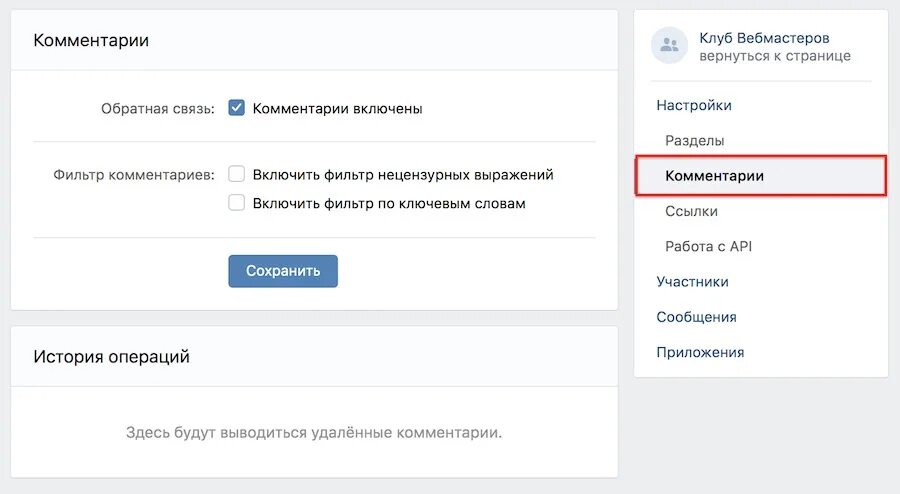Uncheck the Комментарии включены checkbox

(236, 108)
